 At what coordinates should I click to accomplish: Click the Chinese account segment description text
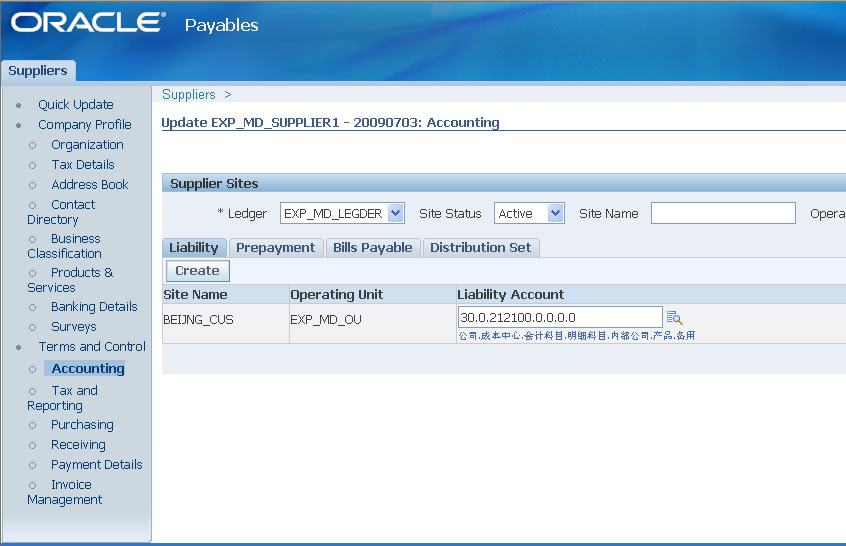pyautogui.click(x=577, y=336)
